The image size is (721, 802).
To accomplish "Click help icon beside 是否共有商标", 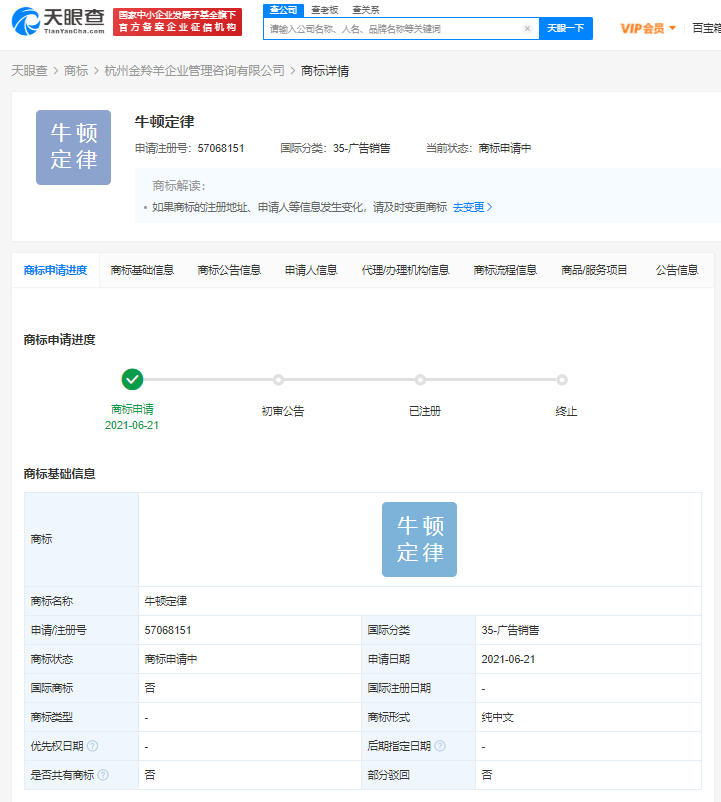I will click(103, 775).
